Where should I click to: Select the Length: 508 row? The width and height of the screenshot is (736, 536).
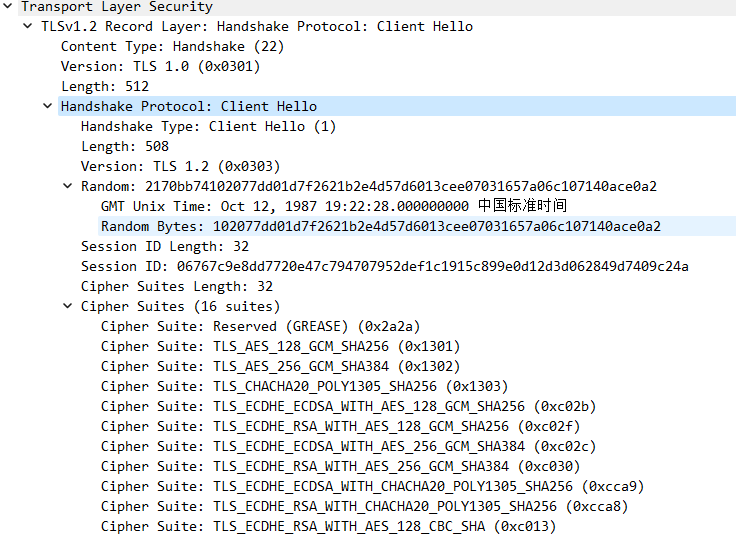click(x=124, y=146)
